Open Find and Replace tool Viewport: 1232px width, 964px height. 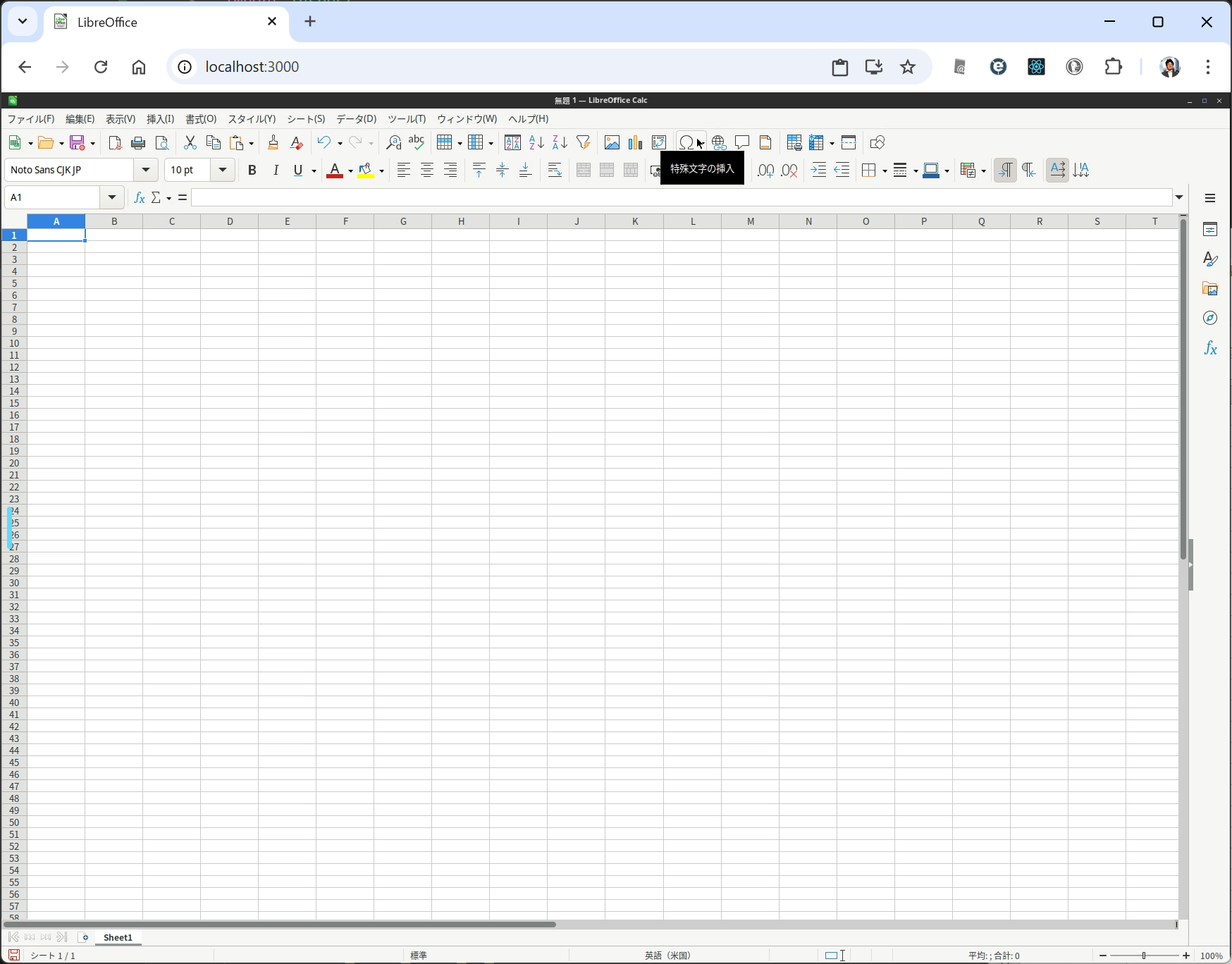pyautogui.click(x=393, y=143)
